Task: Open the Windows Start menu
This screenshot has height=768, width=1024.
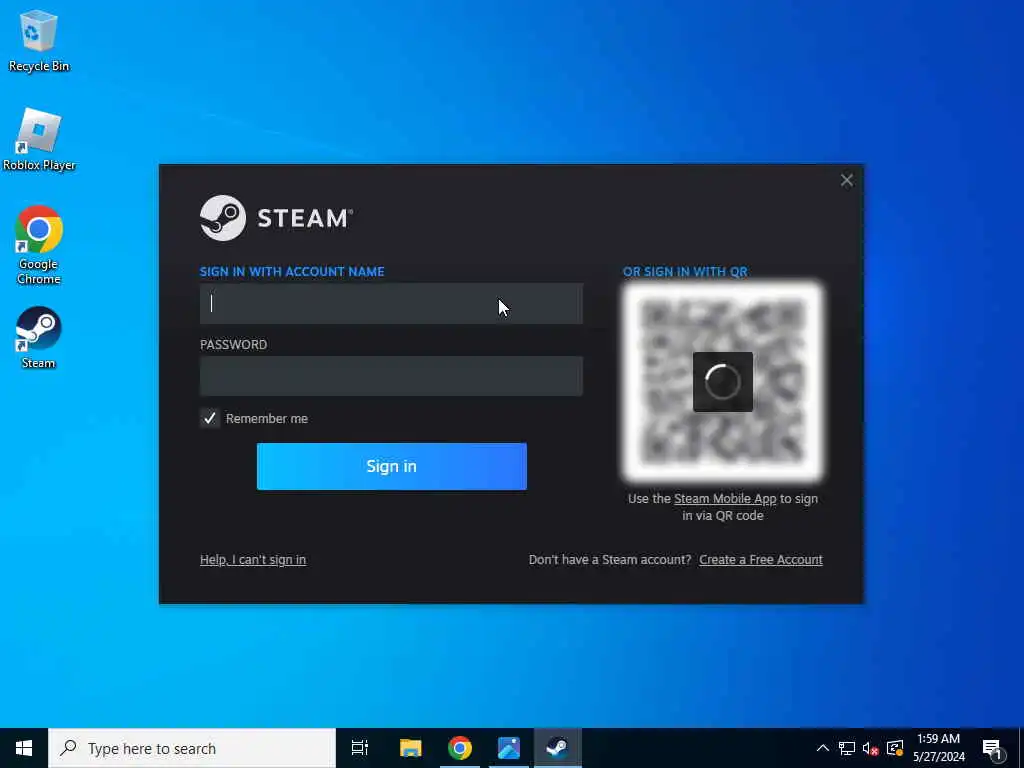Action: pos(24,748)
